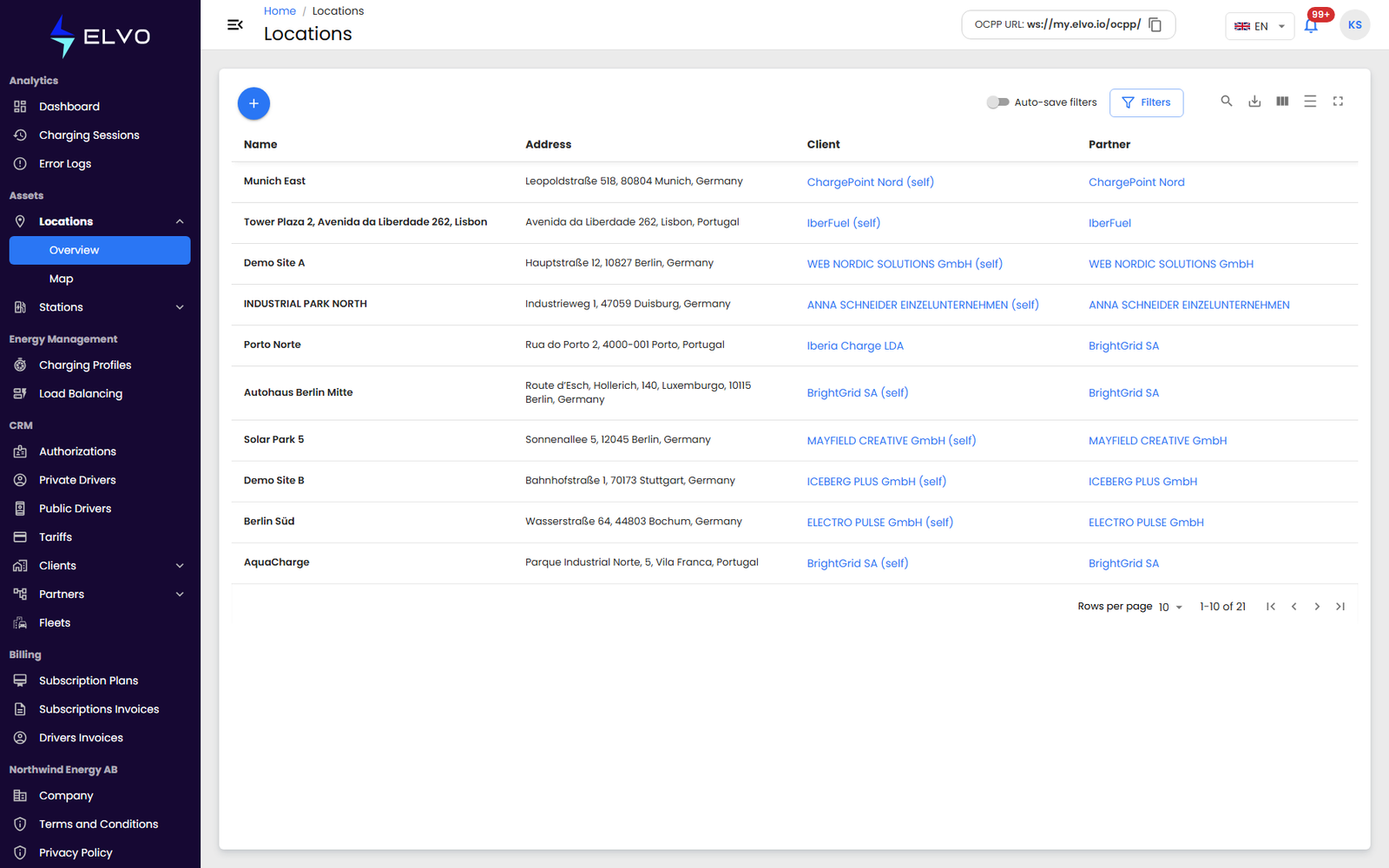The height and width of the screenshot is (868, 1389).
Task: Change row density with lines icon
Action: [1310, 102]
